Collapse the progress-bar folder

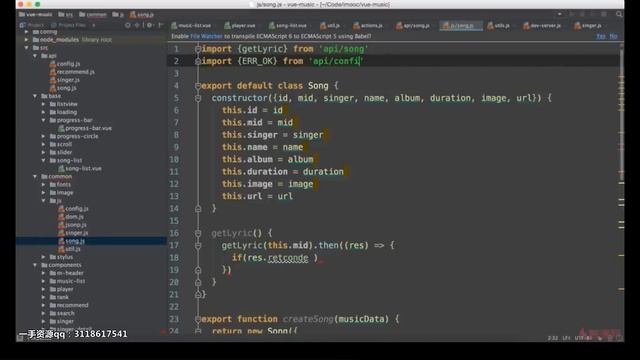pos(44,120)
